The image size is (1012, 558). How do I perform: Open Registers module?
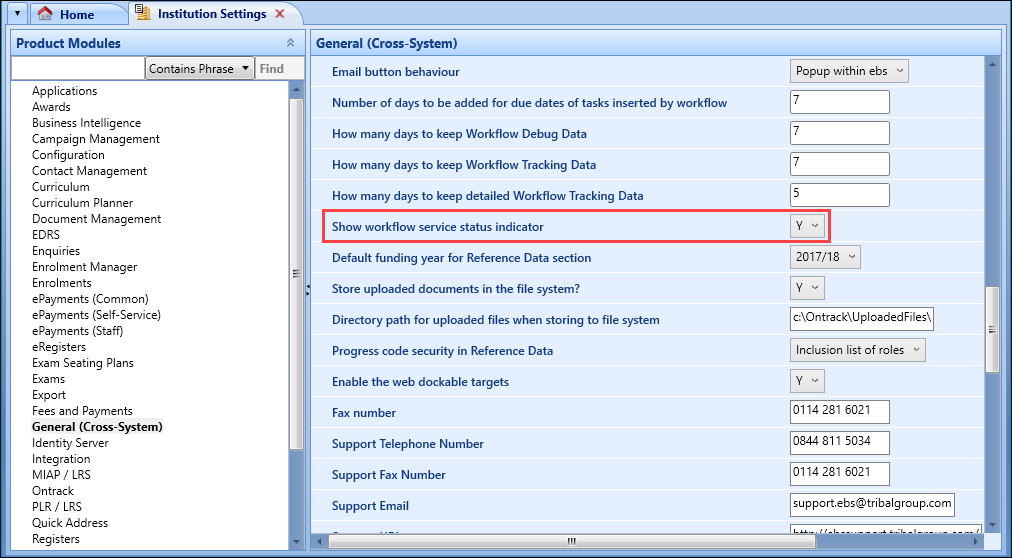click(x=56, y=539)
